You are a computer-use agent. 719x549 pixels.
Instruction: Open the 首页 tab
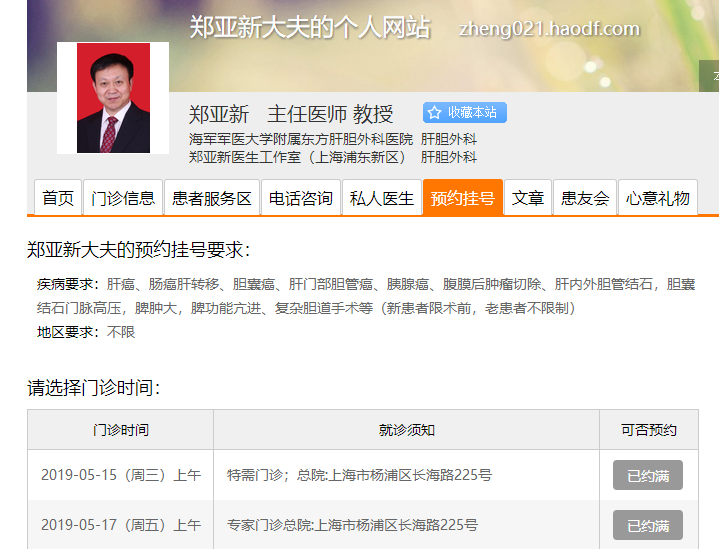(x=58, y=198)
